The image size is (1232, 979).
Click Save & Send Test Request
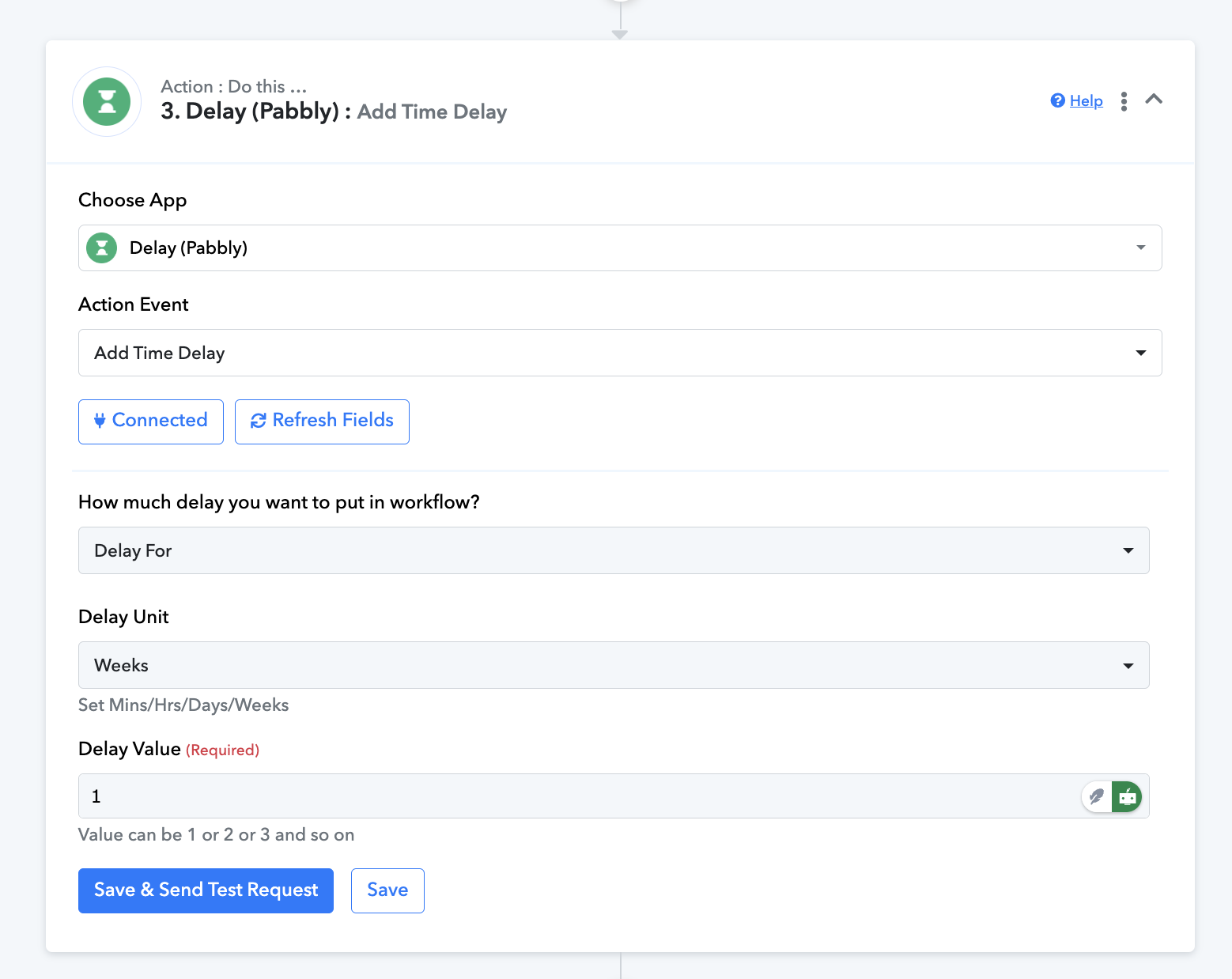206,890
